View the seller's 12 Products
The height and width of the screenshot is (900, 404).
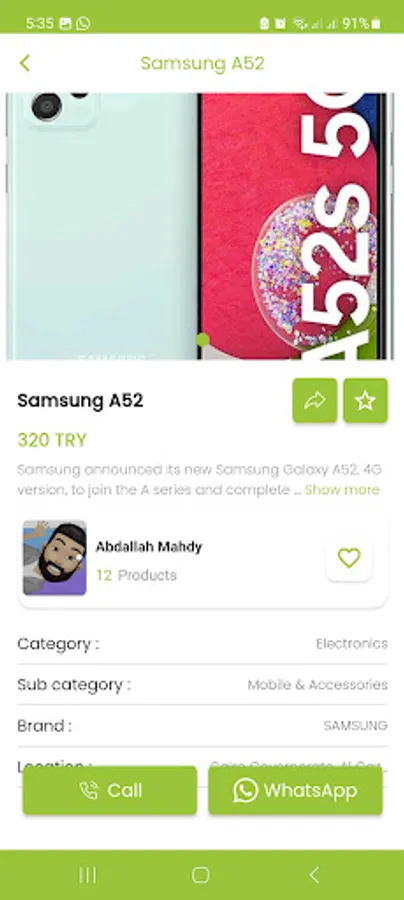pyautogui.click(x=136, y=575)
